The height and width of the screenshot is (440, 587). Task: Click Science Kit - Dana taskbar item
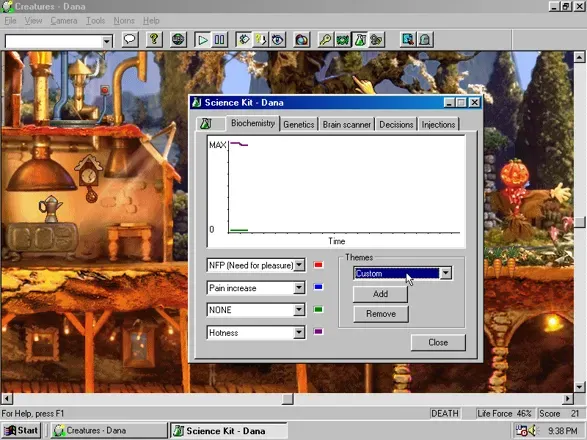point(229,431)
